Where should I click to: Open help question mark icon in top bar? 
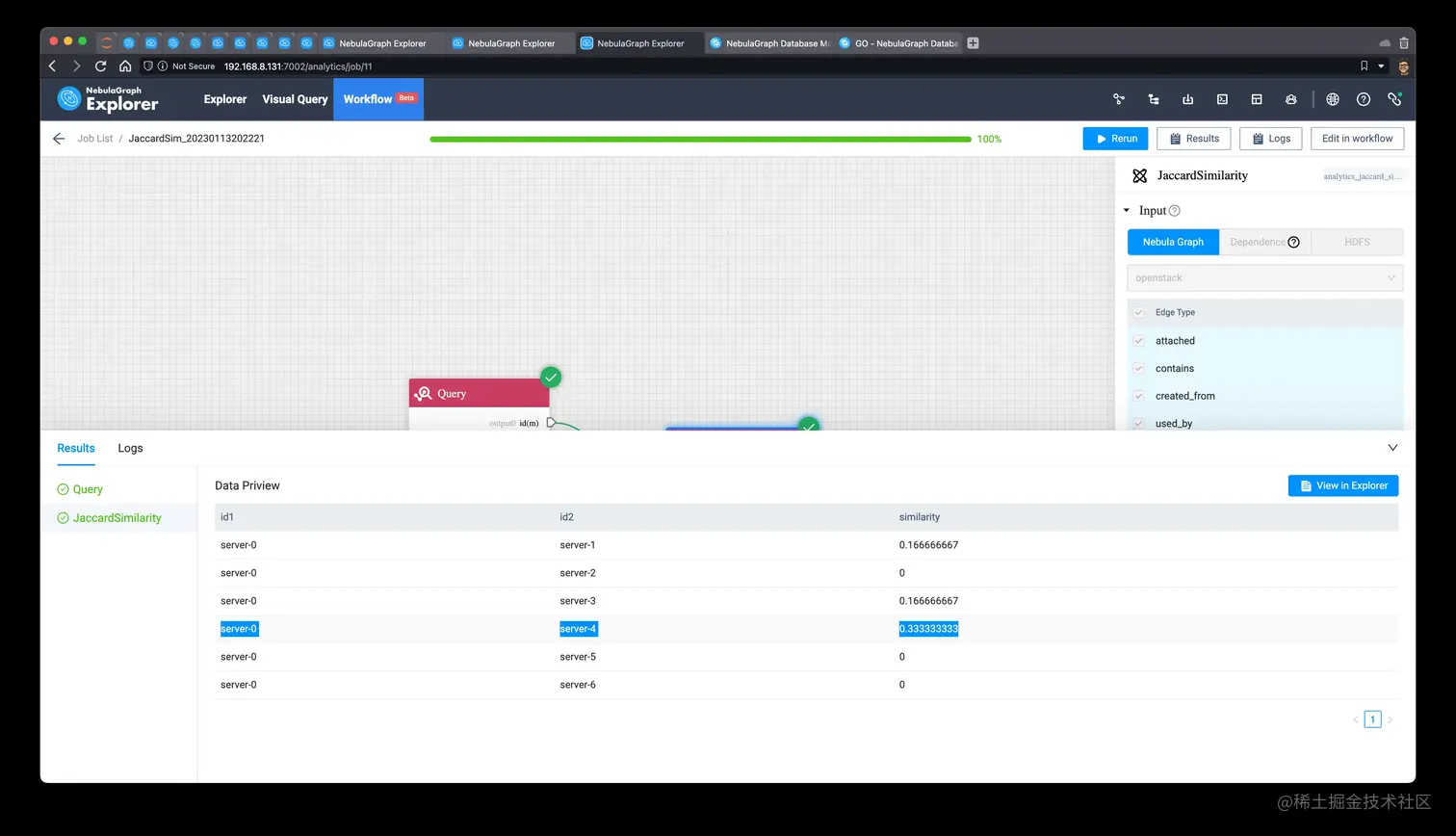pos(1364,99)
